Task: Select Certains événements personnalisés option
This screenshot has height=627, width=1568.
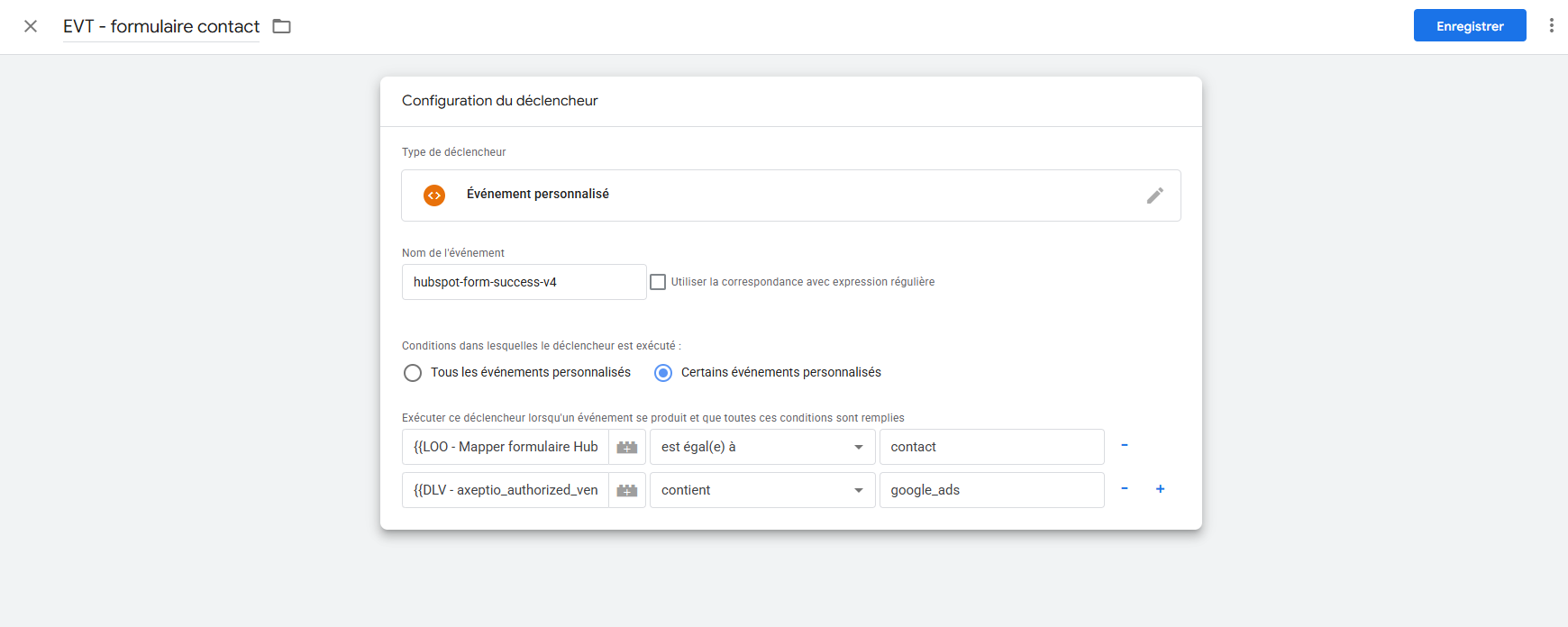Action: (663, 373)
